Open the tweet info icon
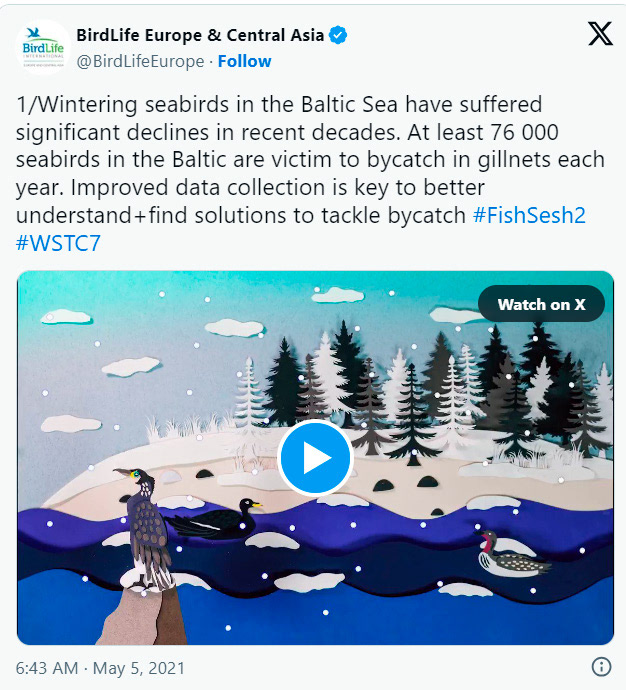The height and width of the screenshot is (690, 626). (x=601, y=666)
